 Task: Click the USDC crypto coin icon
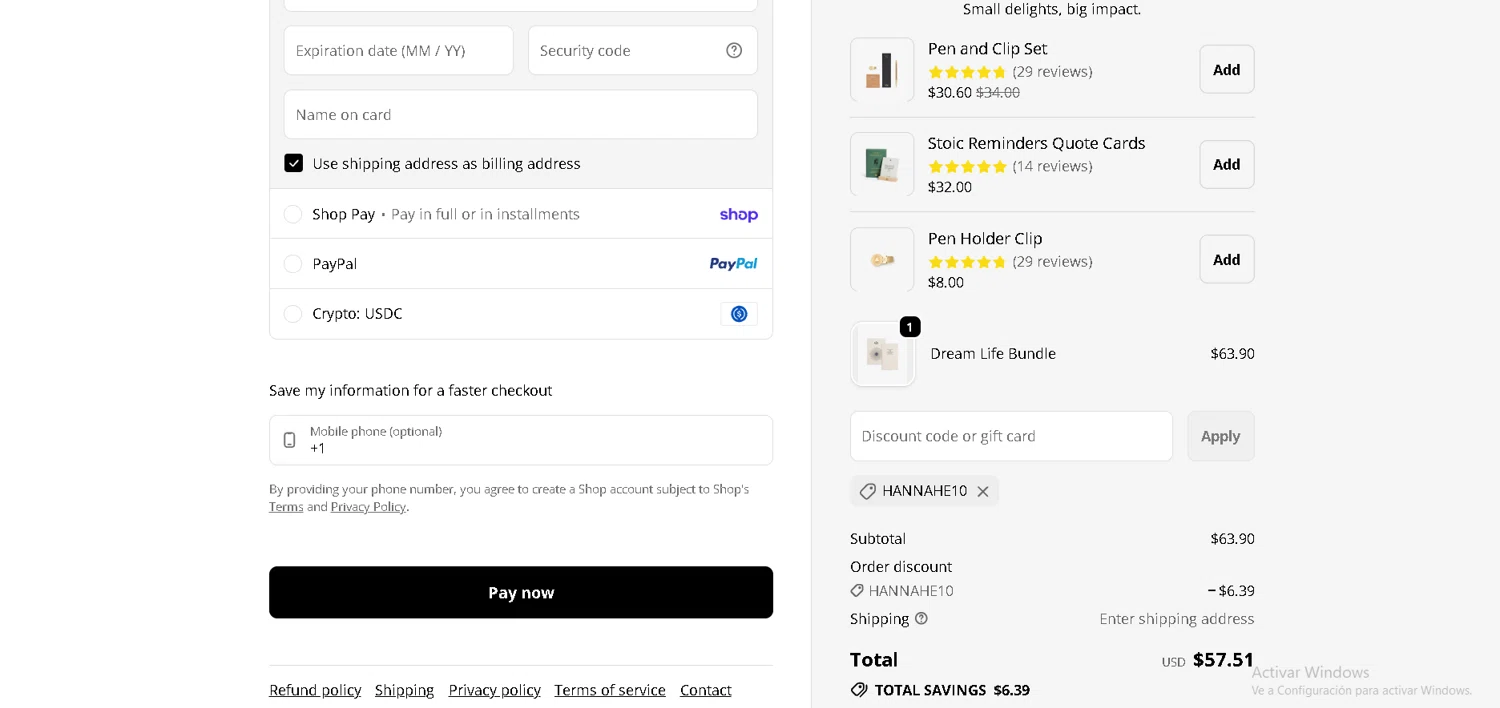pyautogui.click(x=739, y=314)
